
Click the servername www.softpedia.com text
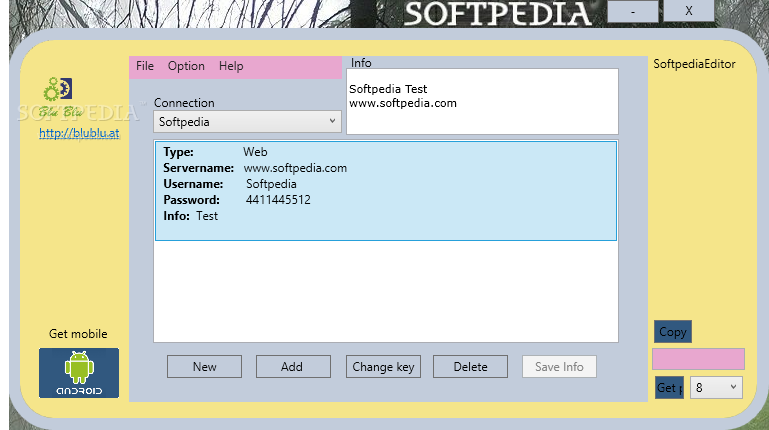295,168
